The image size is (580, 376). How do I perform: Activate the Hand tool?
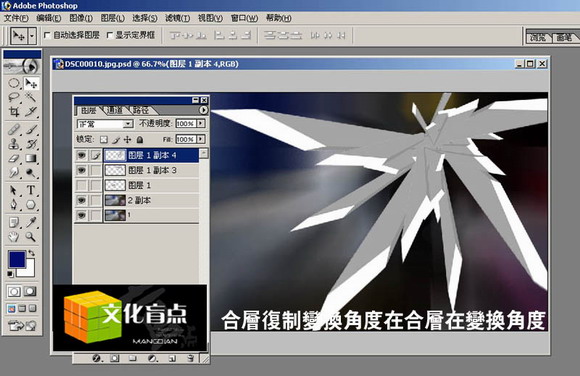point(14,237)
